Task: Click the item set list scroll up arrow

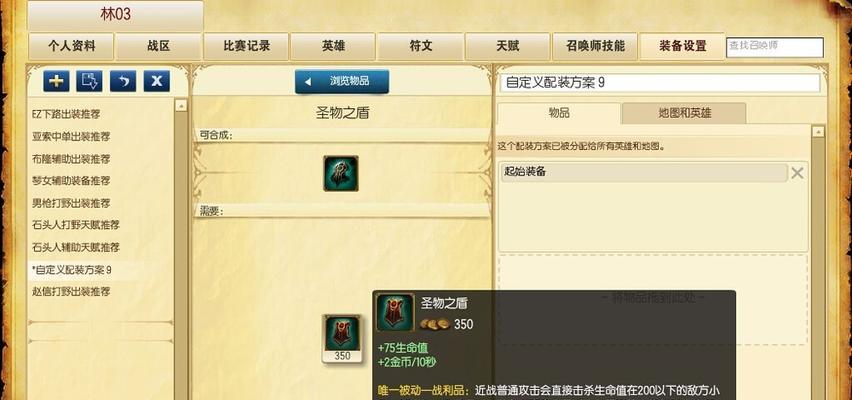Action: [181, 105]
